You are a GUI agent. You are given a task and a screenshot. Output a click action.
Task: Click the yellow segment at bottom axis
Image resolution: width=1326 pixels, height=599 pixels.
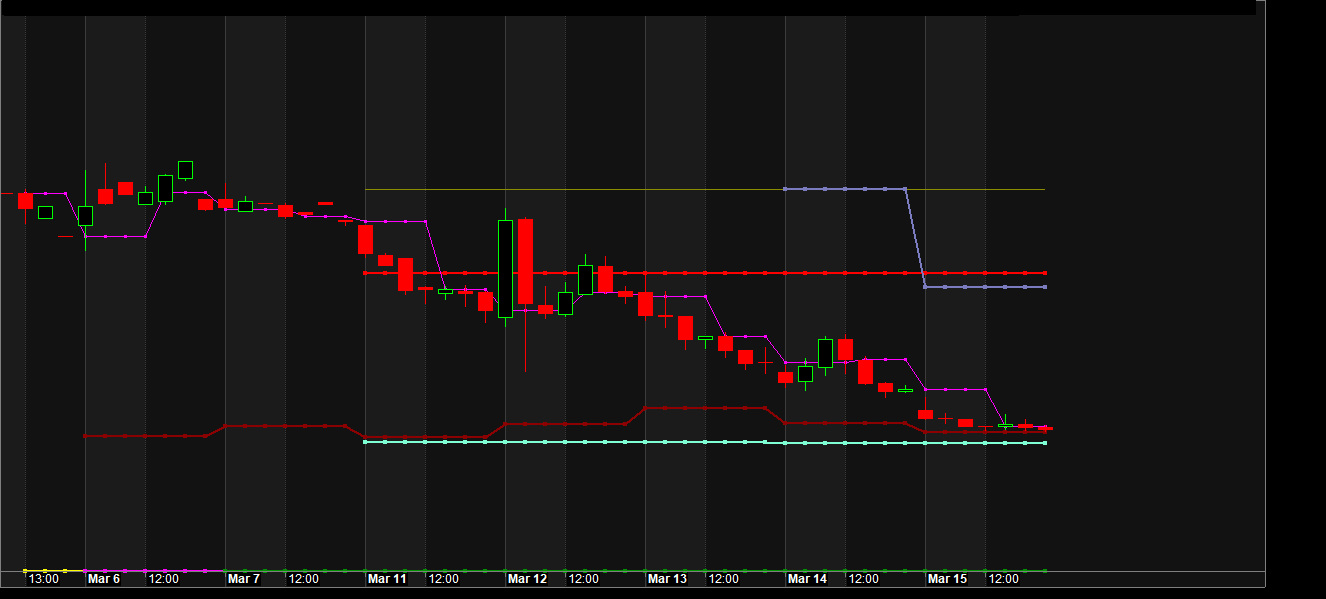[x=54, y=571]
